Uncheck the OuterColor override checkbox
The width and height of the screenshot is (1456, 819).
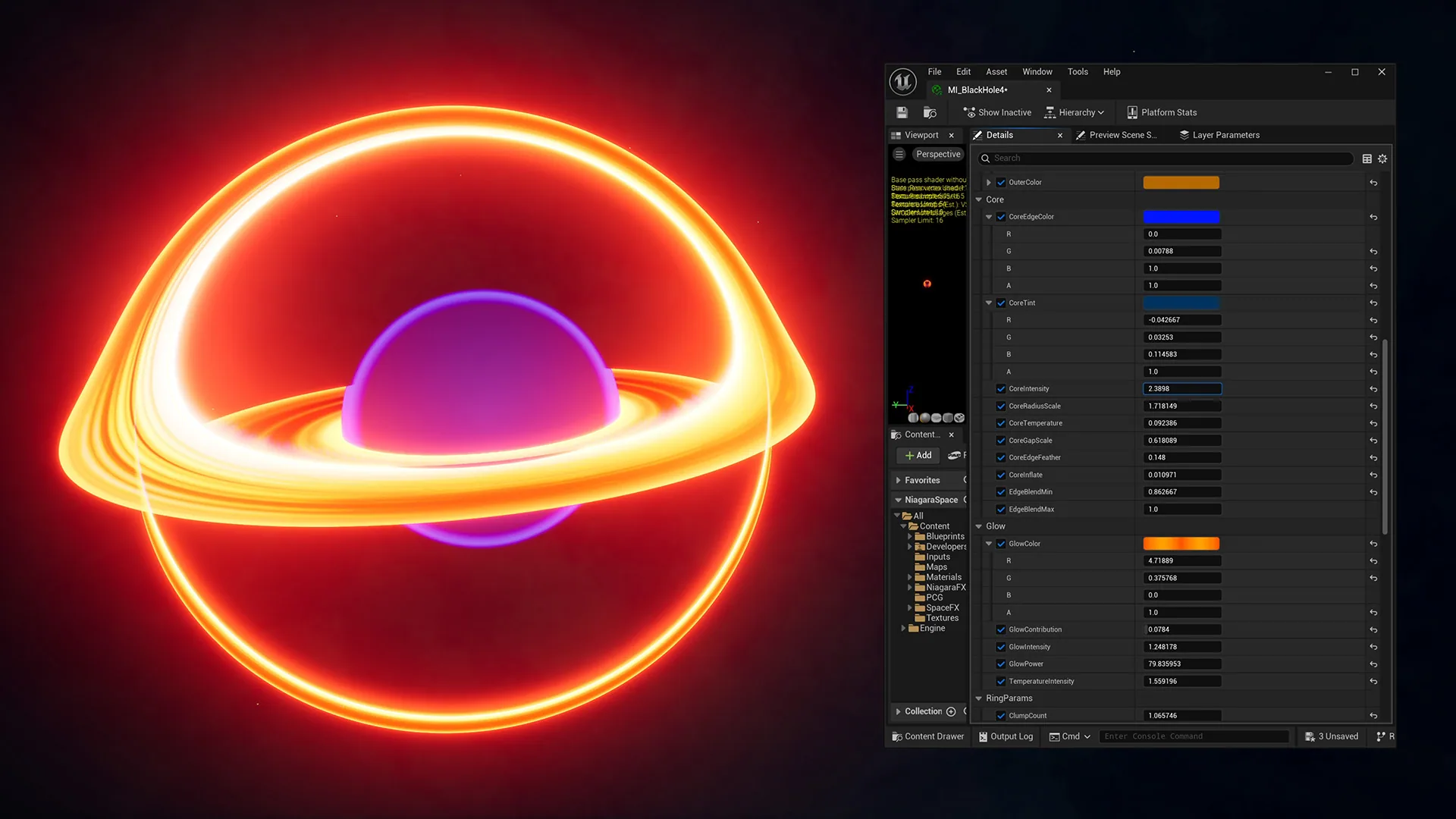click(1001, 183)
